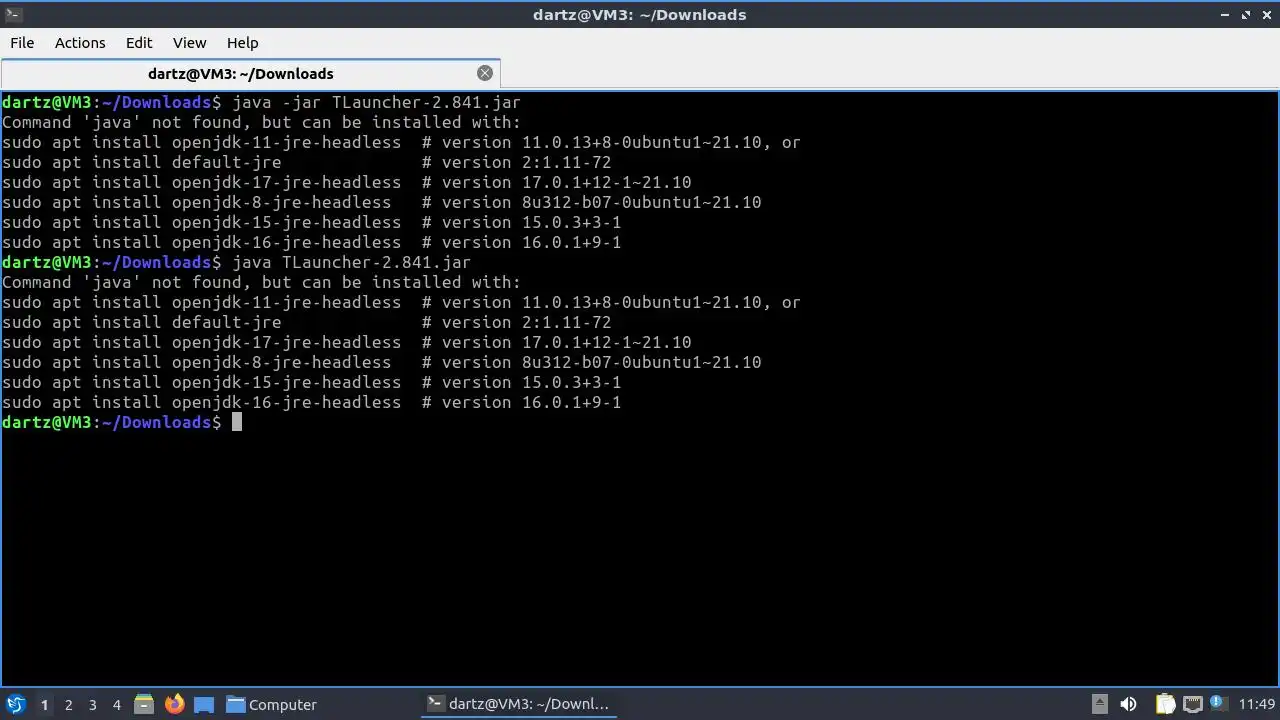Click the show desktop icon in the panel
The width and height of the screenshot is (1280, 720).
pyautogui.click(x=204, y=704)
